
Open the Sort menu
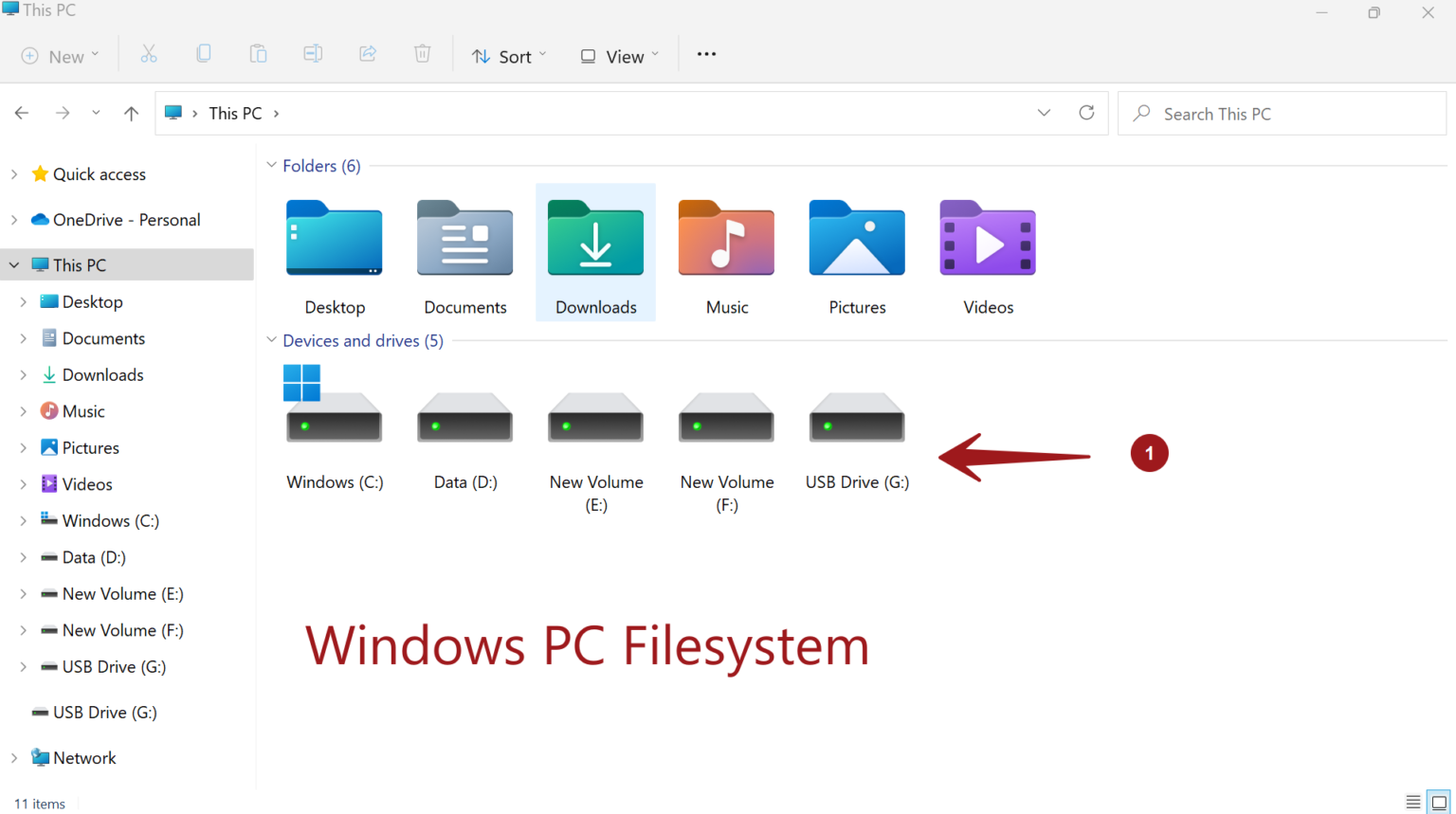pyautogui.click(x=509, y=56)
